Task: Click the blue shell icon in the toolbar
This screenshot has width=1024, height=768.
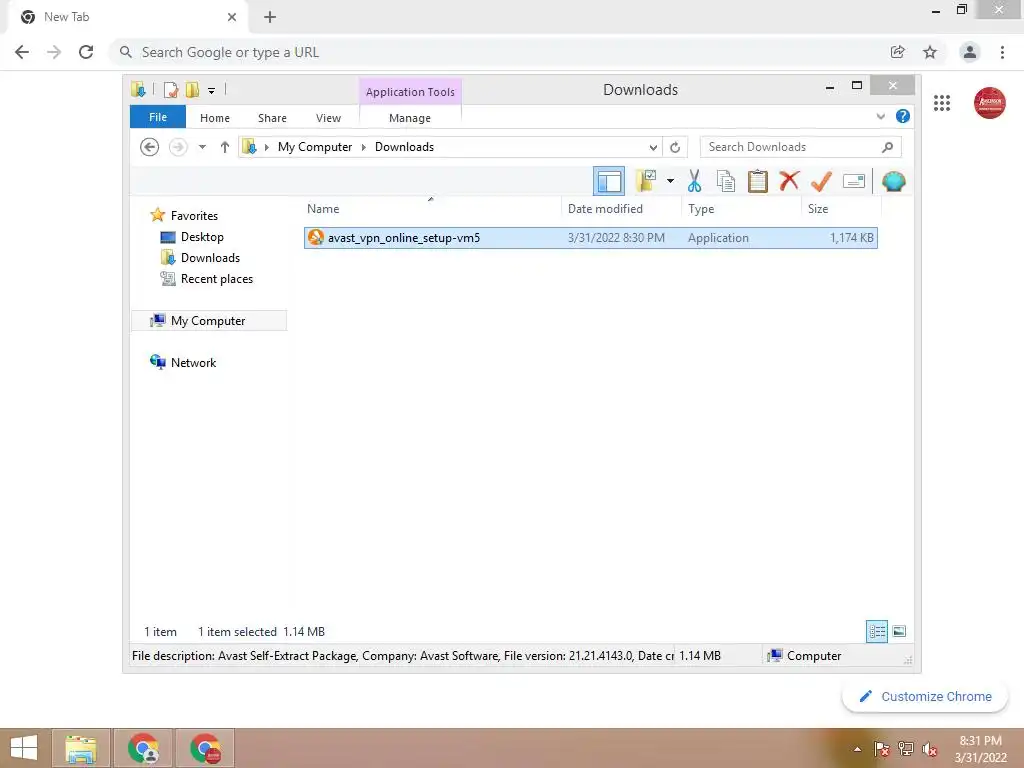Action: (x=893, y=181)
